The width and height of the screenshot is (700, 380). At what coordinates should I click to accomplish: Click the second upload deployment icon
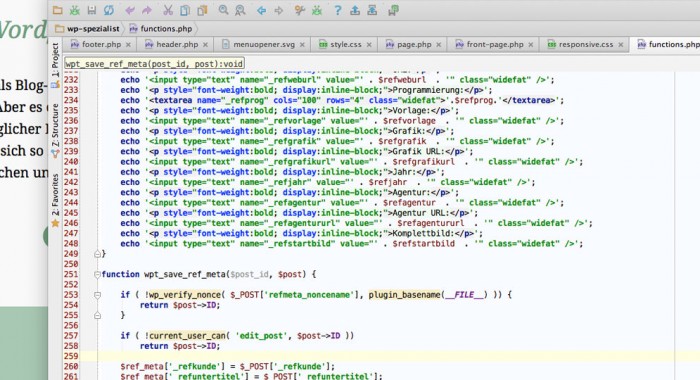[x=372, y=10]
